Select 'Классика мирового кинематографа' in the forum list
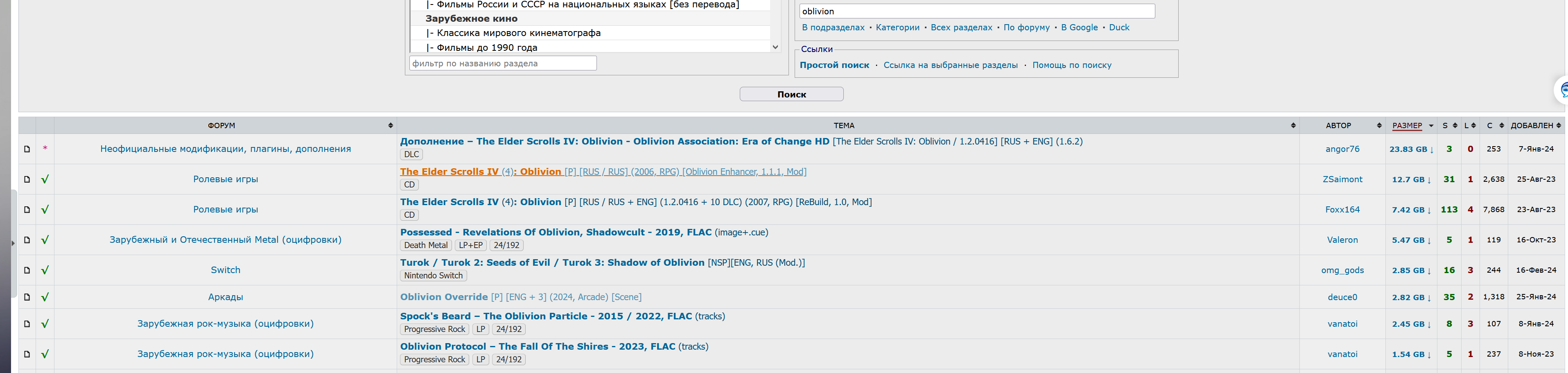Viewport: 1568px width, 373px height. 590,33
